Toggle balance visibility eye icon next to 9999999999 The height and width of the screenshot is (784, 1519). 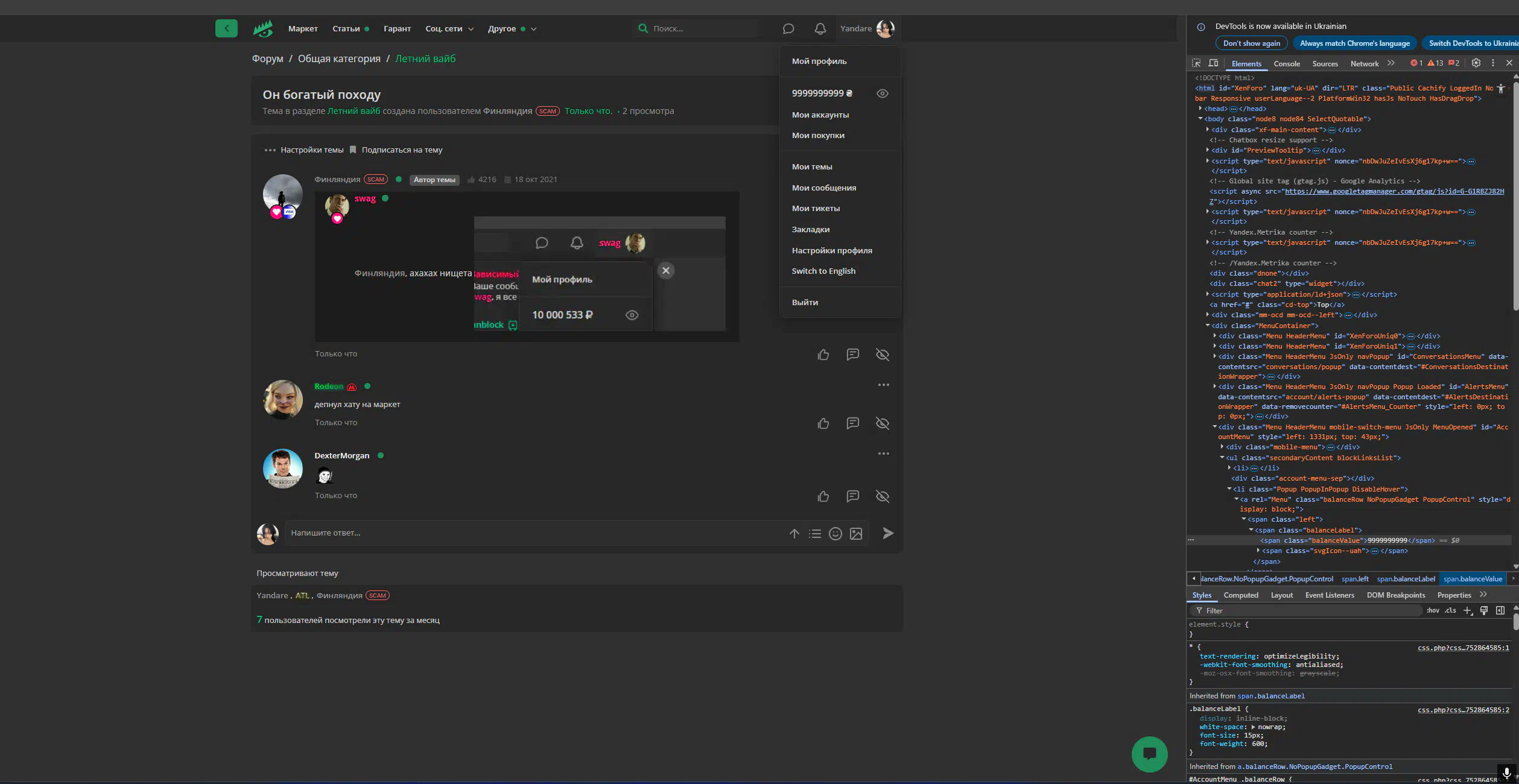pos(882,93)
